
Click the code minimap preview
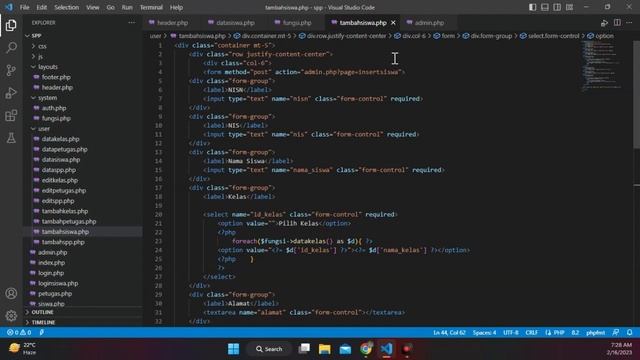[602, 65]
